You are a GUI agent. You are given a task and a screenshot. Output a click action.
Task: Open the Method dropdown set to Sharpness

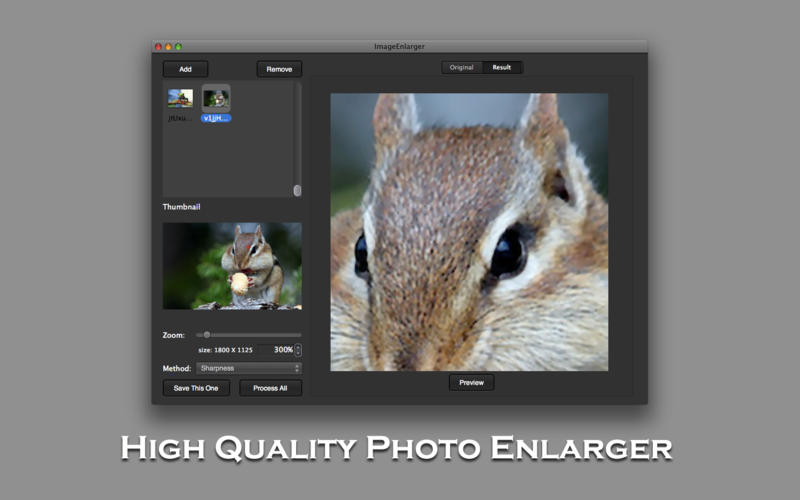(x=248, y=368)
